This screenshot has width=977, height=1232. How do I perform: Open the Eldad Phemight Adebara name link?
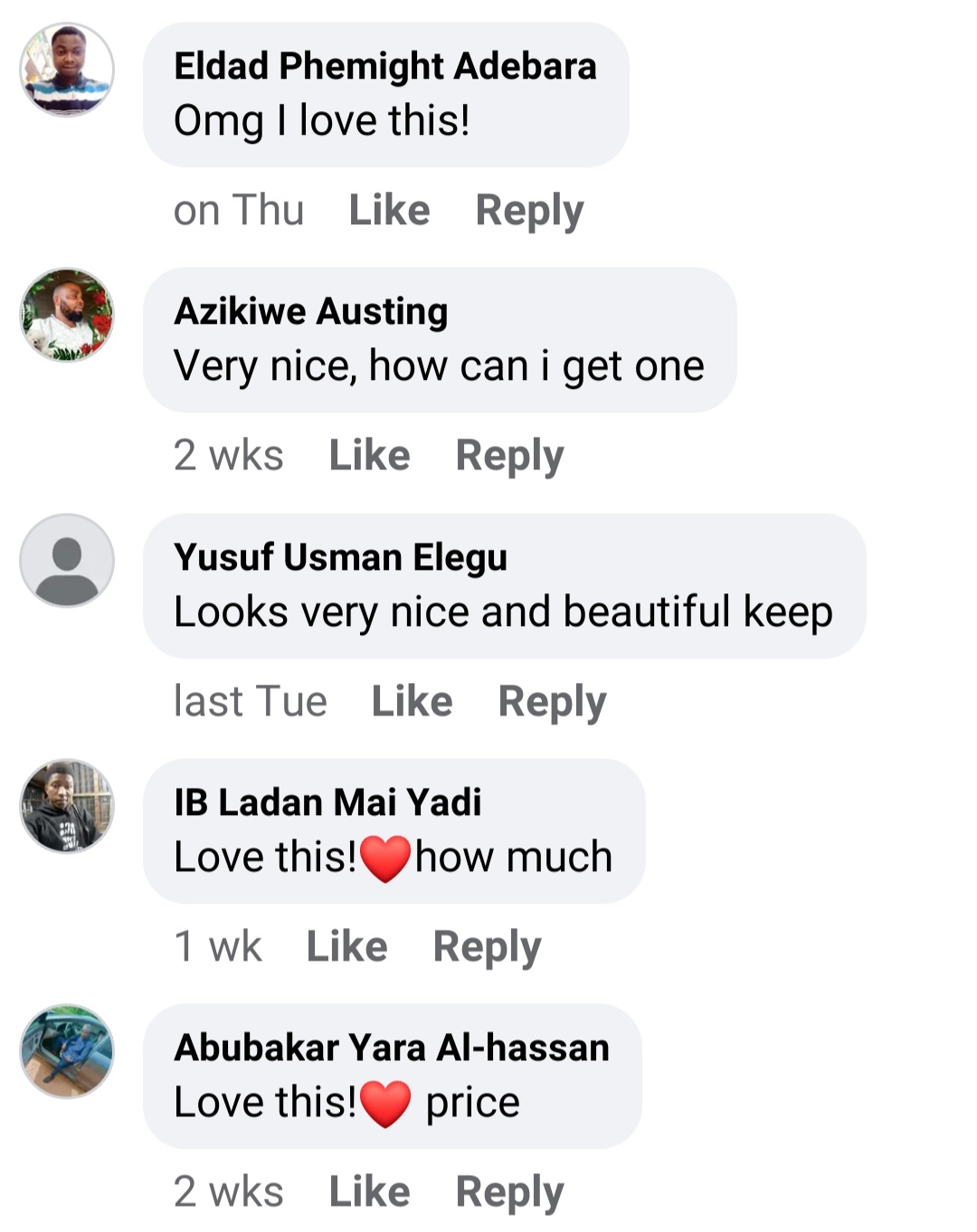[384, 66]
